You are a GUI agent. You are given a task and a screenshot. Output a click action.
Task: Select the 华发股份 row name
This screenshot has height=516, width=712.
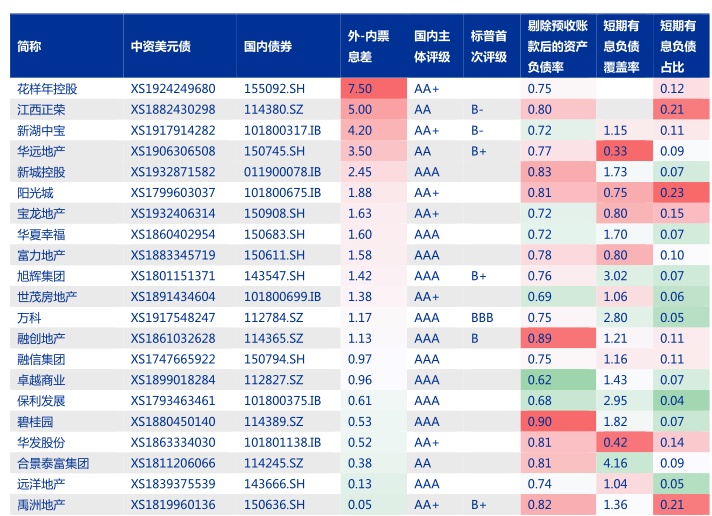click(41, 442)
